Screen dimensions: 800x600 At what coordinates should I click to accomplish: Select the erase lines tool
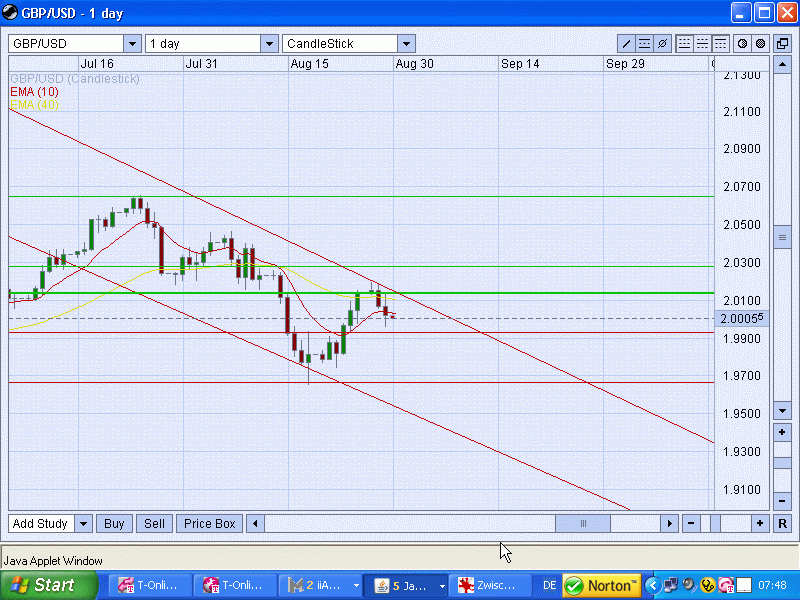coord(662,44)
